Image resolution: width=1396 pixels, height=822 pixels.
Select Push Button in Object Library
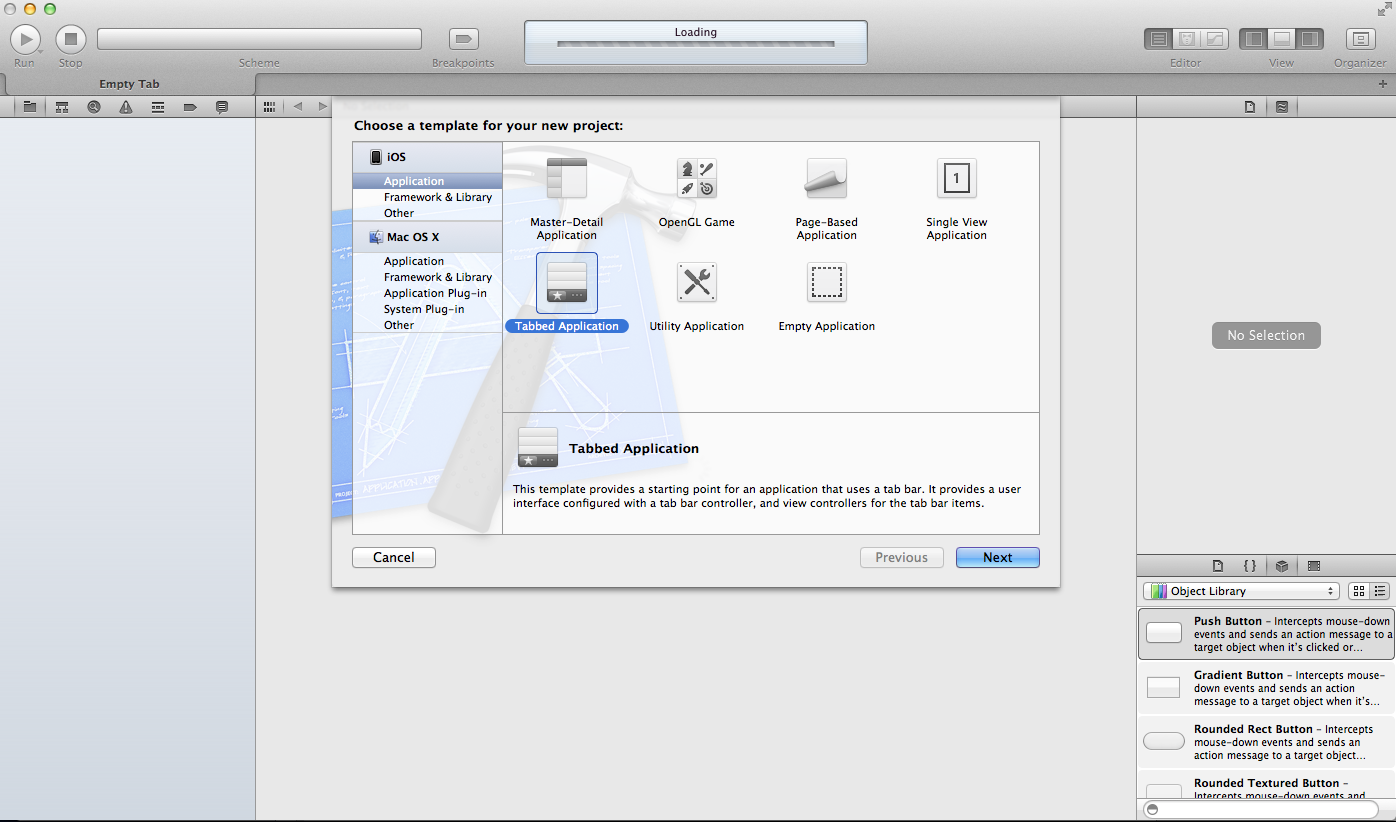(x=1266, y=634)
